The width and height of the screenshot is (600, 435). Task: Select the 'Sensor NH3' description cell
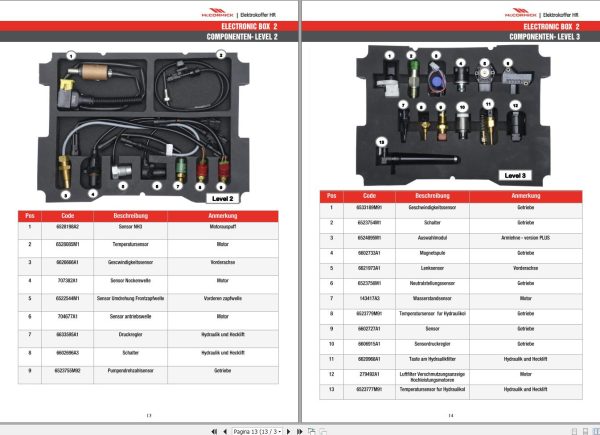(x=130, y=231)
